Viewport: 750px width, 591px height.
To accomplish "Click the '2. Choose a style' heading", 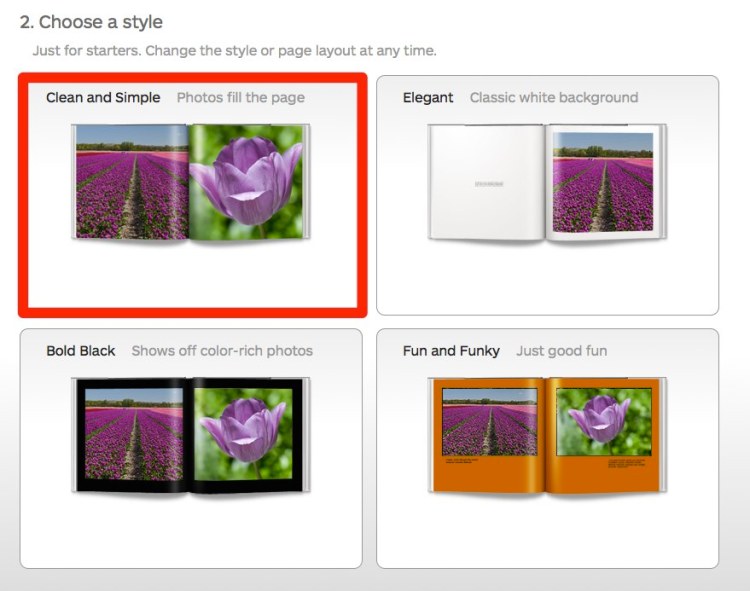I will coord(91,22).
